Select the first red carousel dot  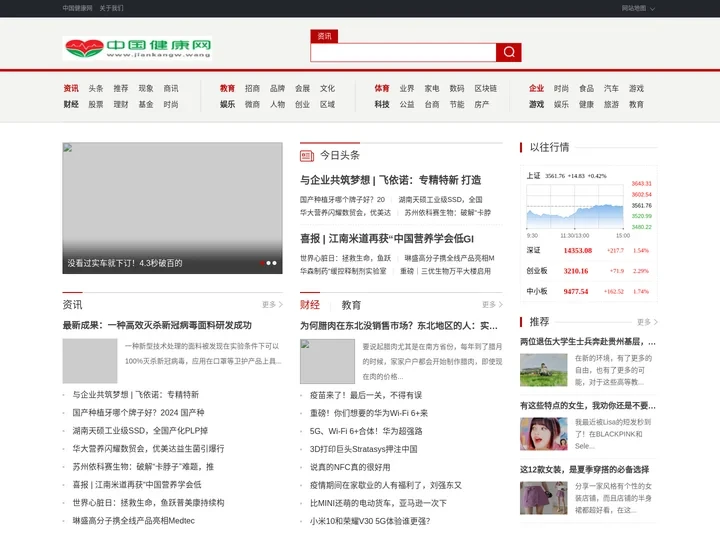pyautogui.click(x=262, y=263)
